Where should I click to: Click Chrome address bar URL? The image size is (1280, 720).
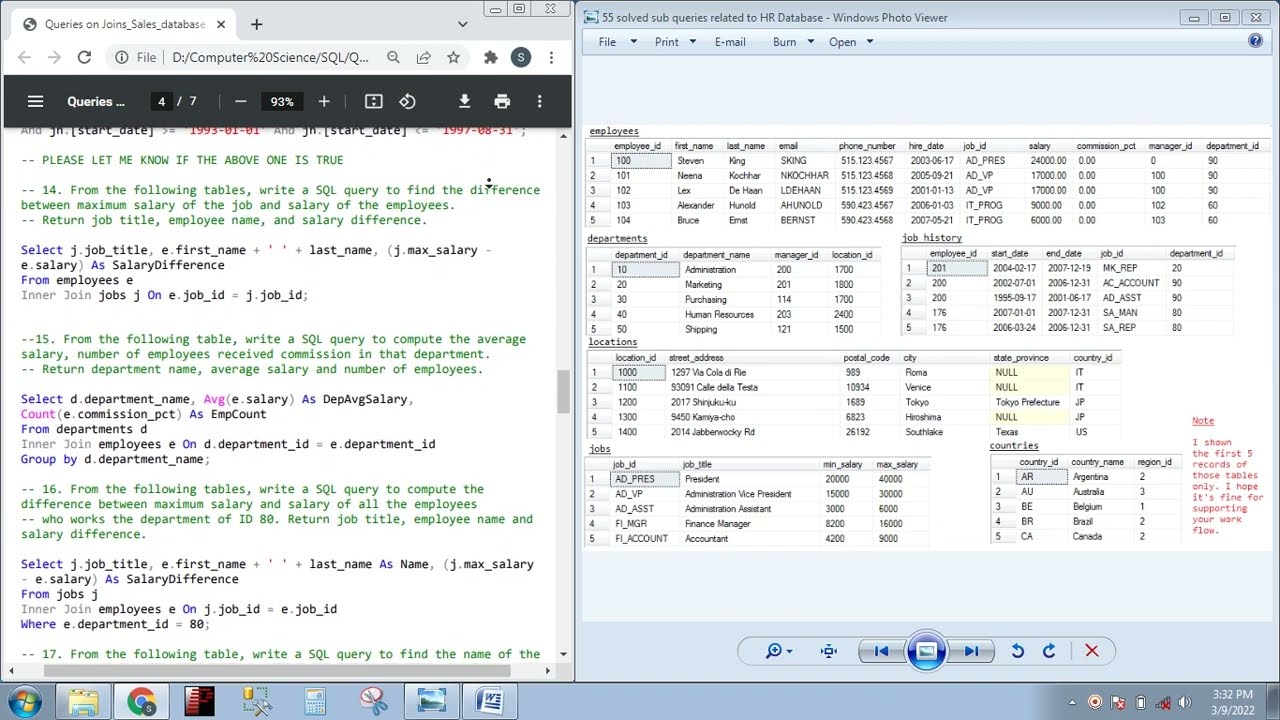pos(270,58)
